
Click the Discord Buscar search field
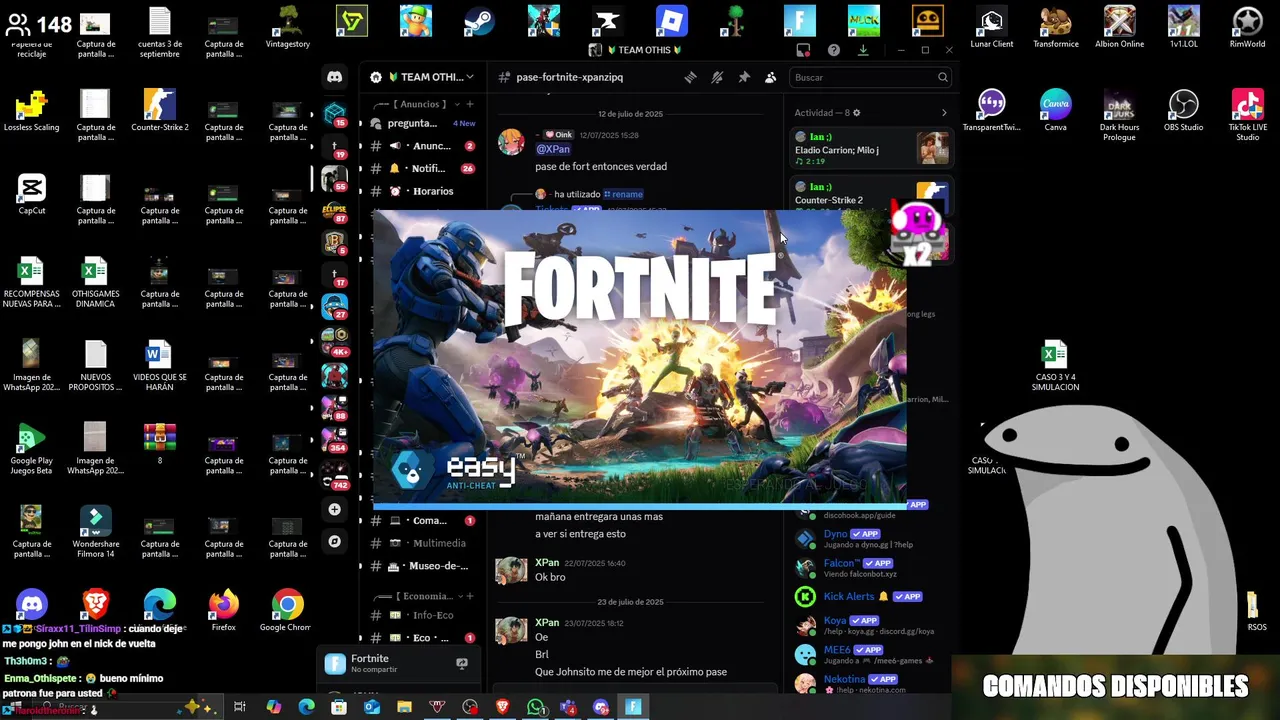tap(870, 77)
